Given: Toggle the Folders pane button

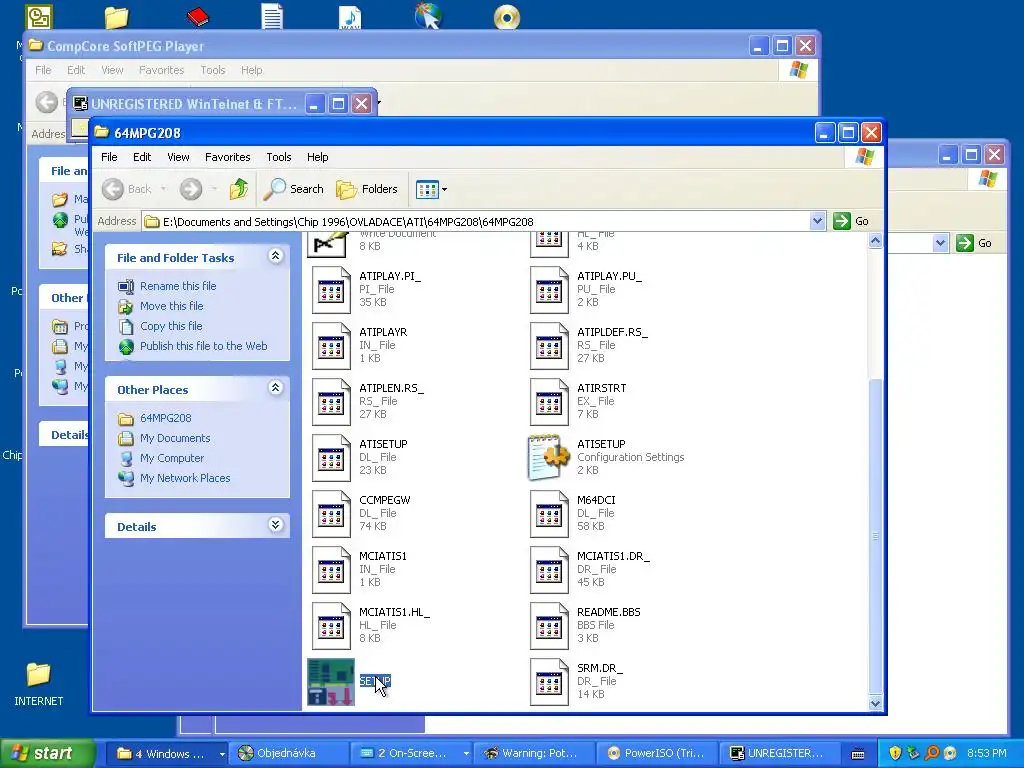Looking at the screenshot, I should (367, 189).
